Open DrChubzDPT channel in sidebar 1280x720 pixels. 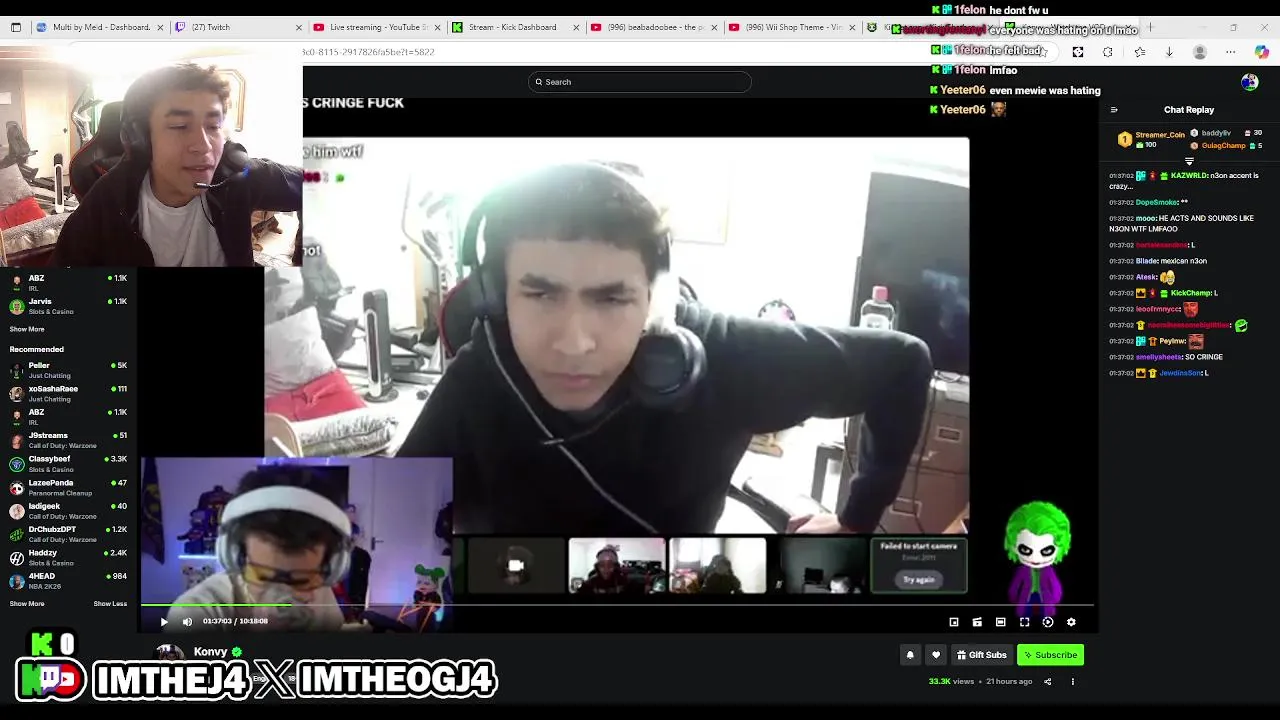68,534
